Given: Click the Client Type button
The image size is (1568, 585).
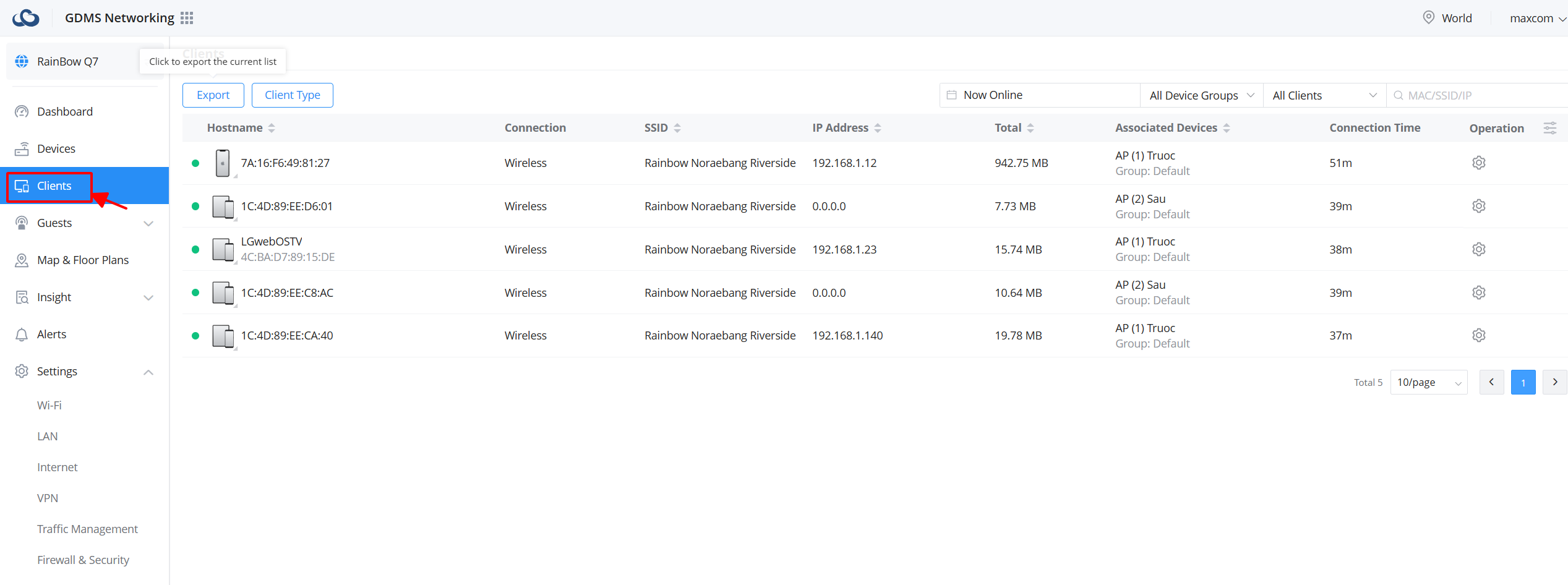Looking at the screenshot, I should [292, 95].
